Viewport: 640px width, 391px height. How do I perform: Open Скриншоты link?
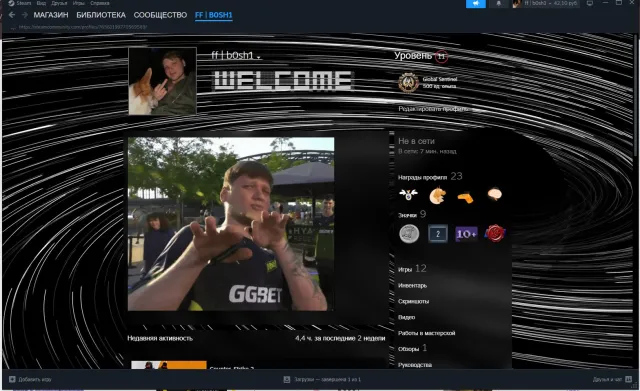coord(413,301)
